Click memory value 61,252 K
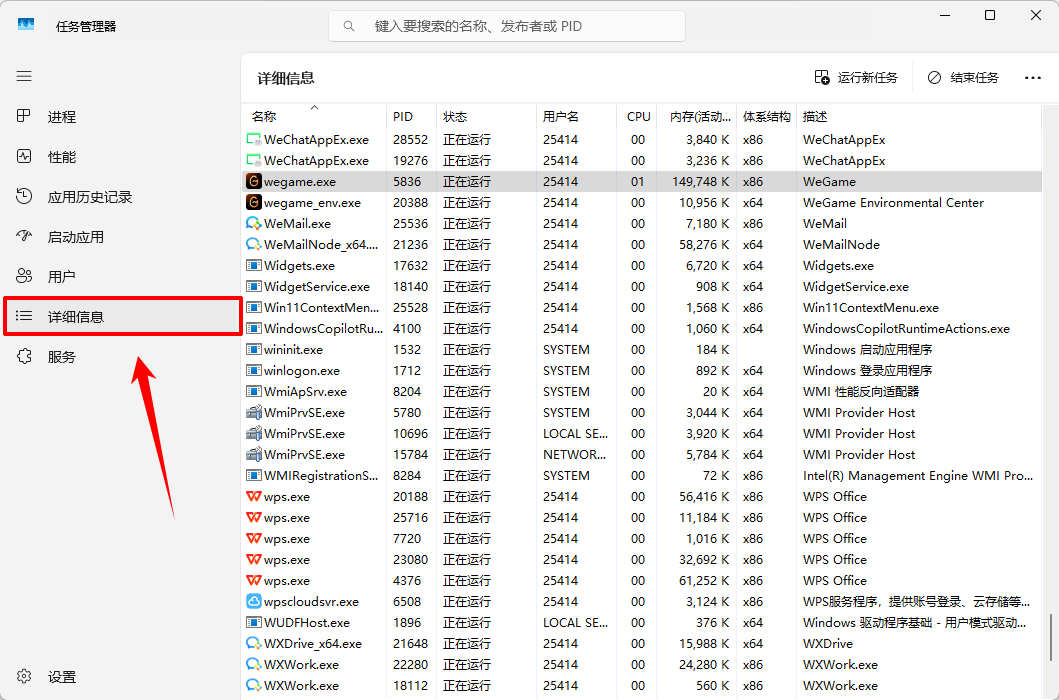Image resolution: width=1059 pixels, height=700 pixels. (704, 580)
